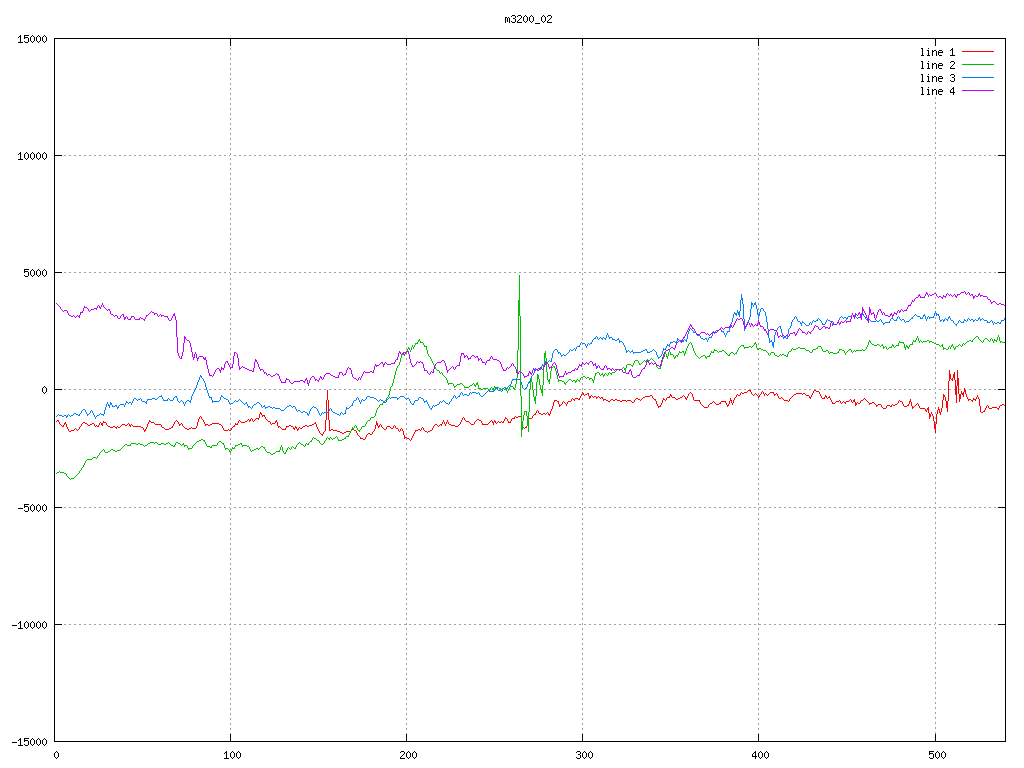Click the -15000 label at the y-axis bottom

28,741
